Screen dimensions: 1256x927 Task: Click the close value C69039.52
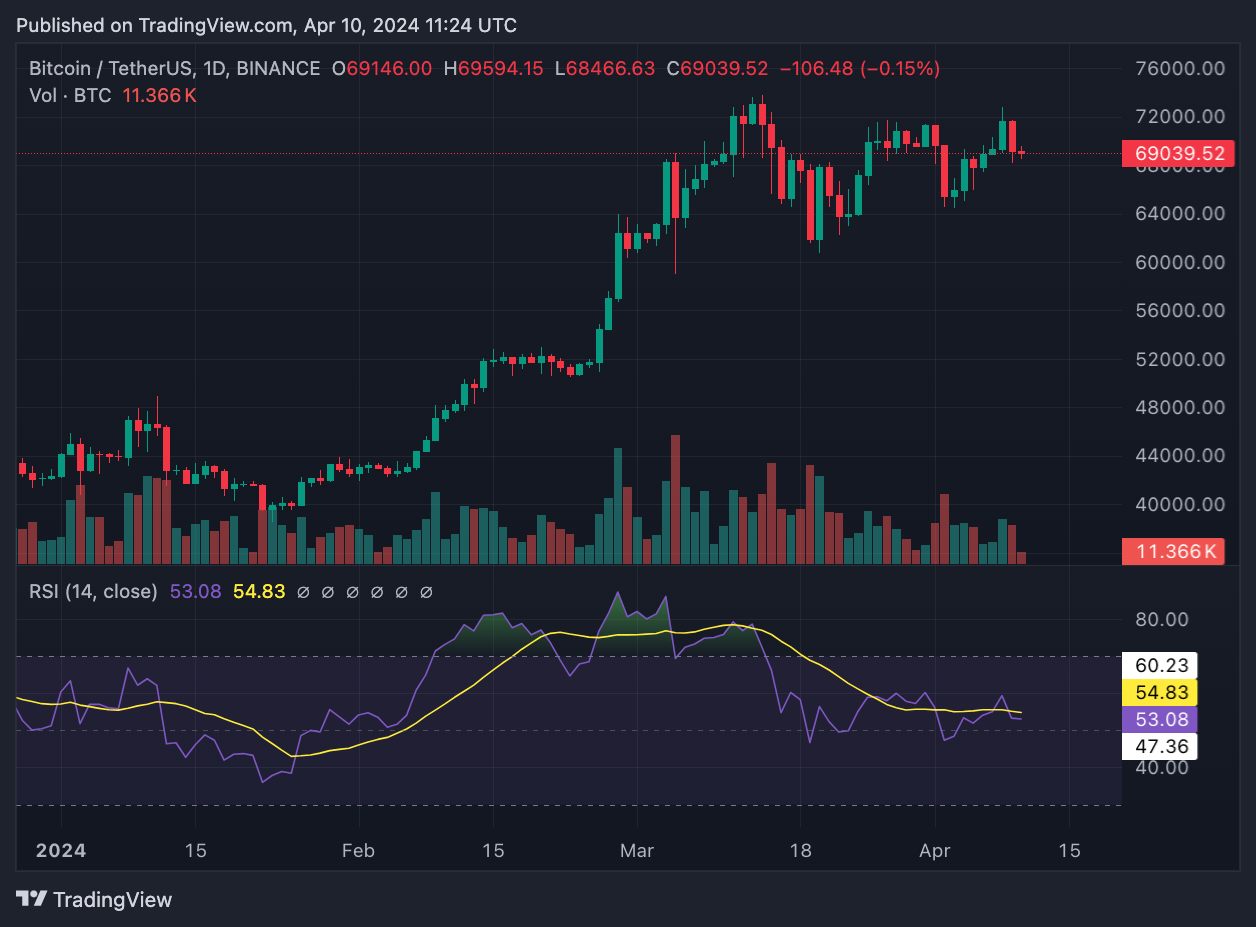pos(717,69)
